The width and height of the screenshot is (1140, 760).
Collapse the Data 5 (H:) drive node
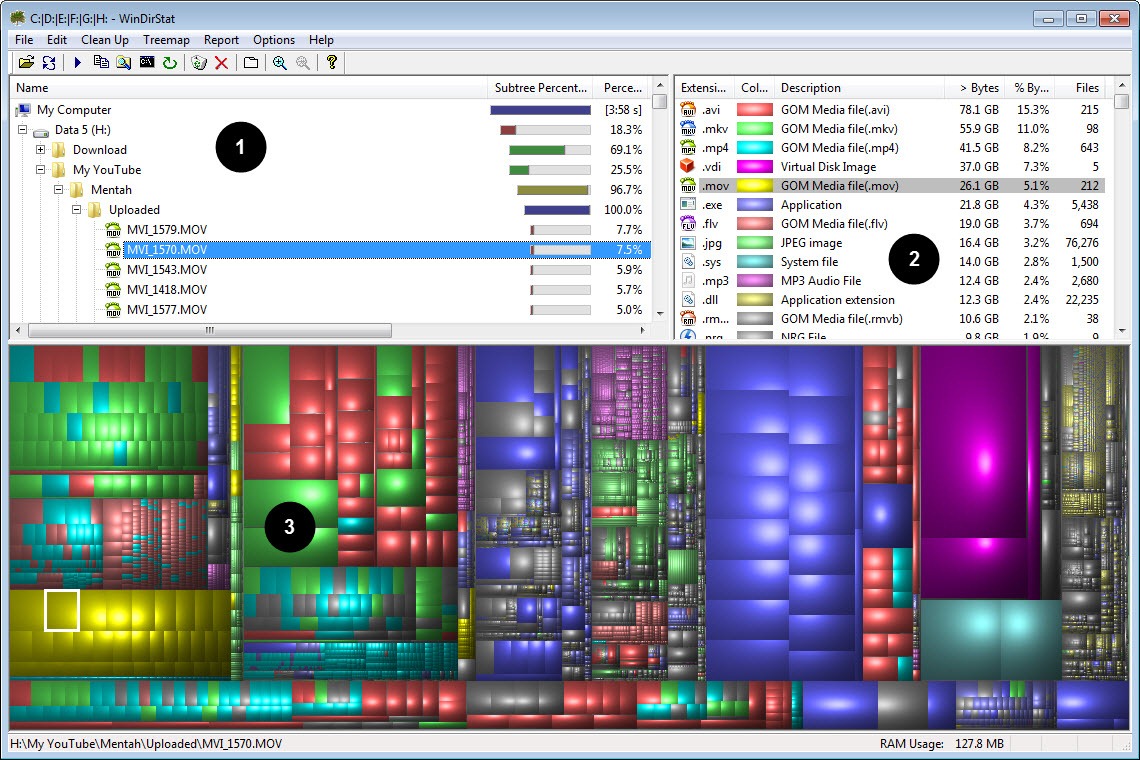pos(23,130)
